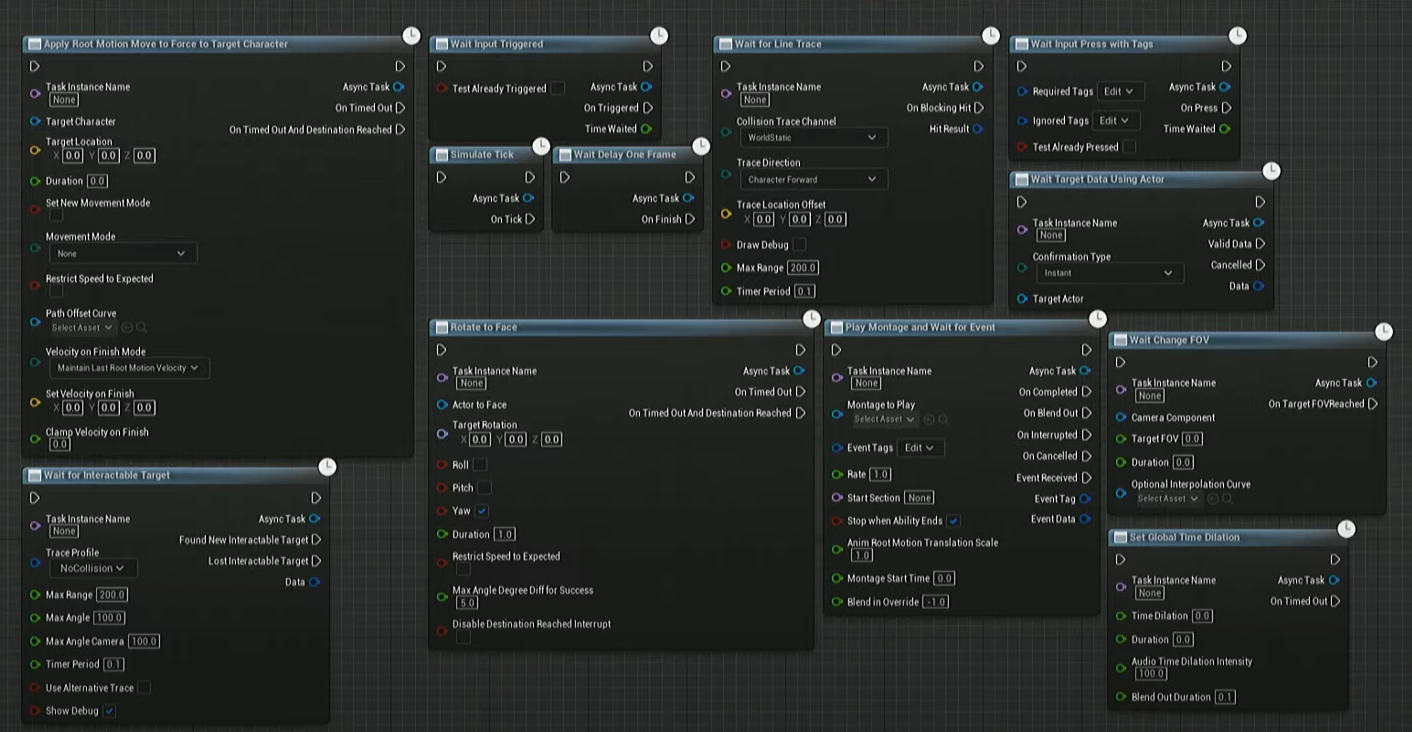1412x732 pixels.
Task: Click the On Press exec pin
Action: tap(1226, 108)
